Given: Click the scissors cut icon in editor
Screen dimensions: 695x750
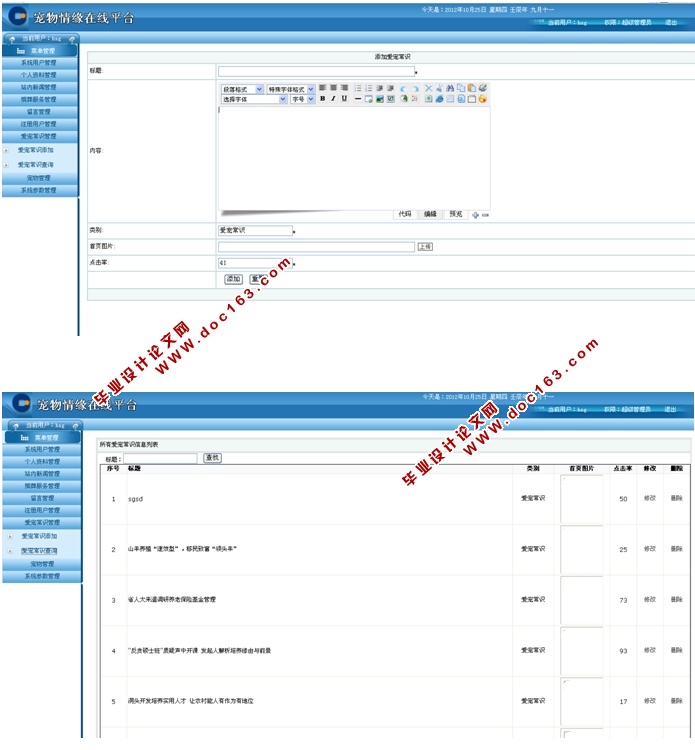Looking at the screenshot, I should click(x=439, y=88).
